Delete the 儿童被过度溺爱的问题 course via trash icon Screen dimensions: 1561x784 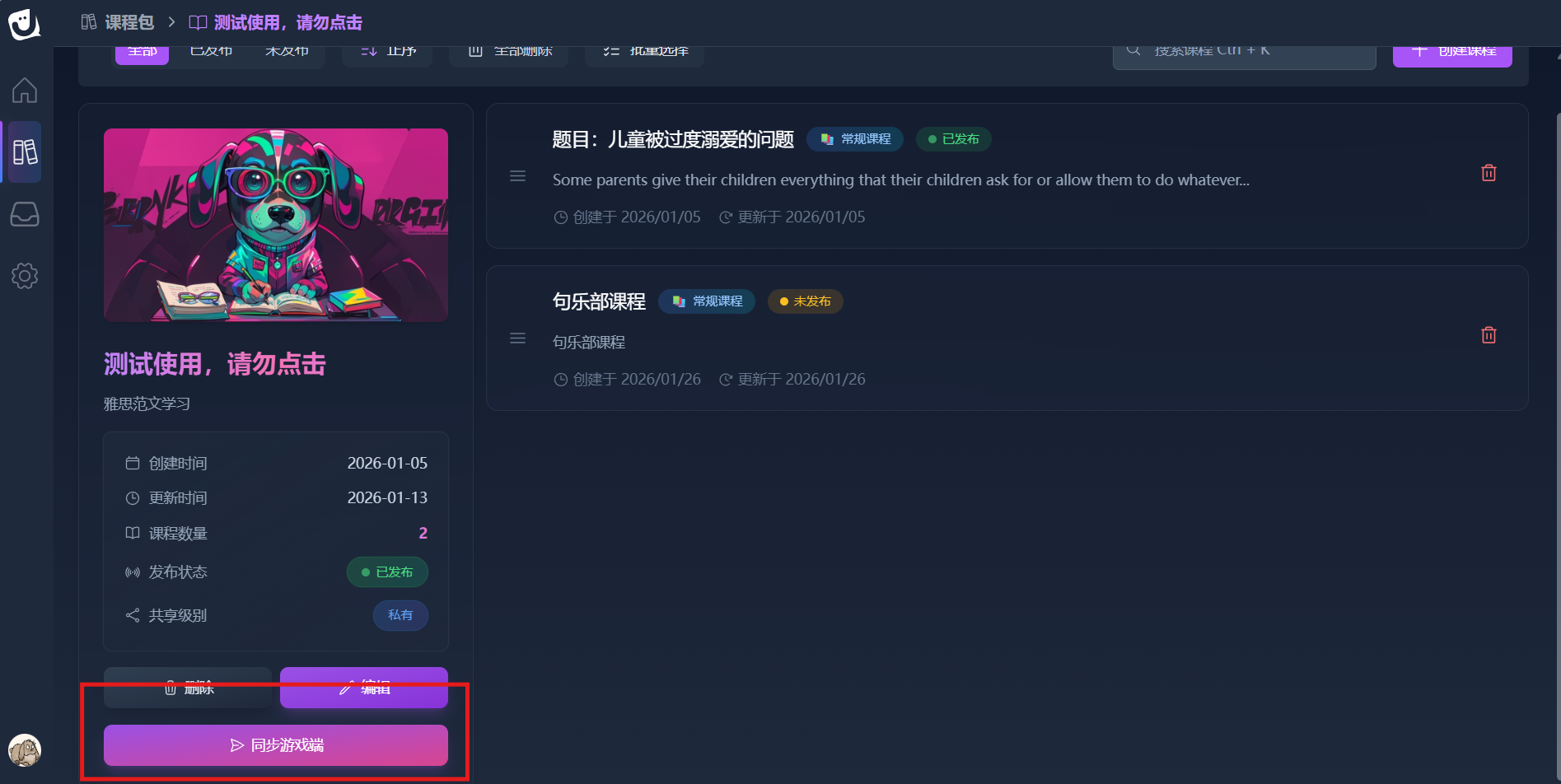1489,173
